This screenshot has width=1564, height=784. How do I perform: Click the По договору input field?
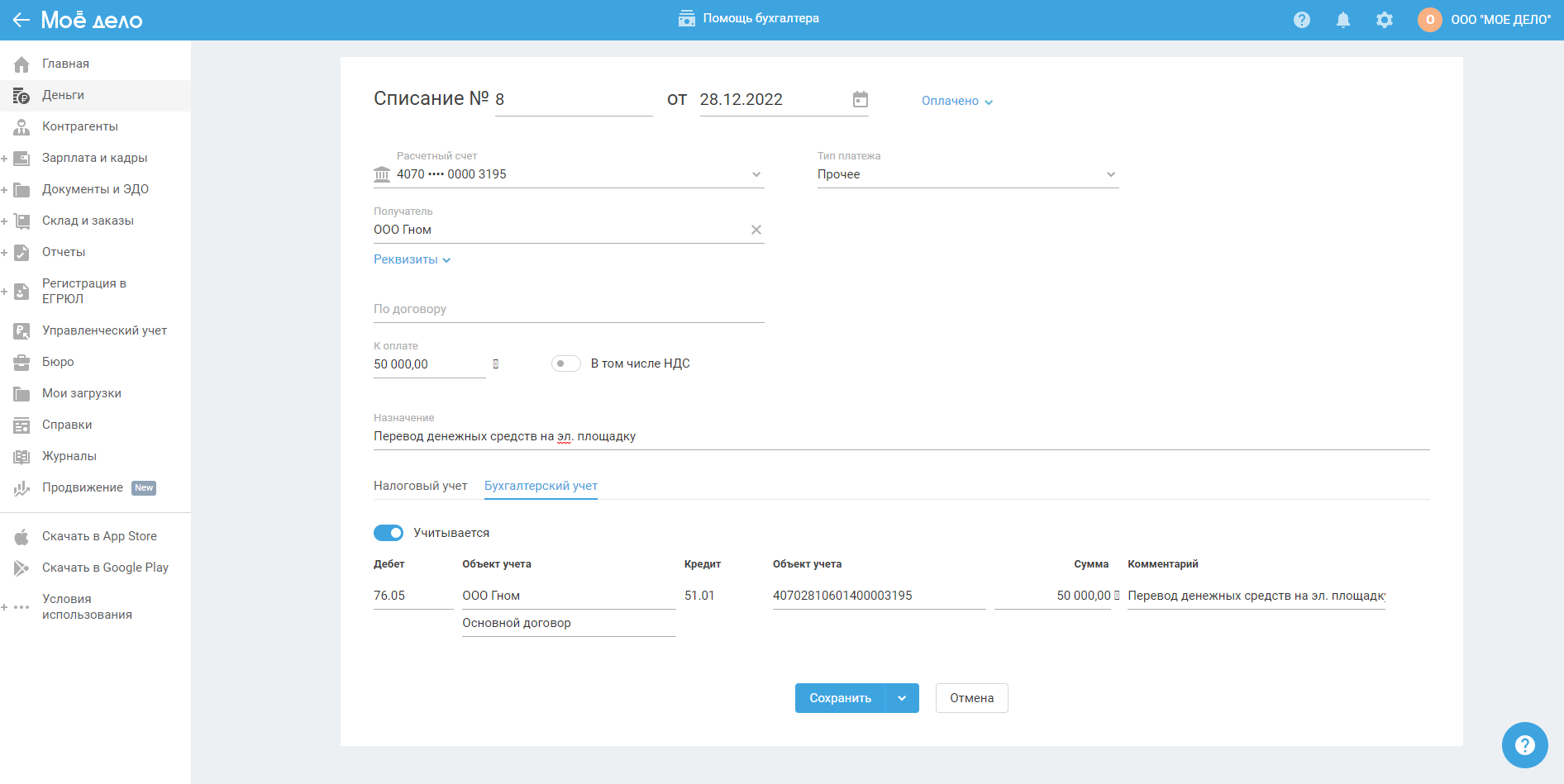(x=568, y=309)
